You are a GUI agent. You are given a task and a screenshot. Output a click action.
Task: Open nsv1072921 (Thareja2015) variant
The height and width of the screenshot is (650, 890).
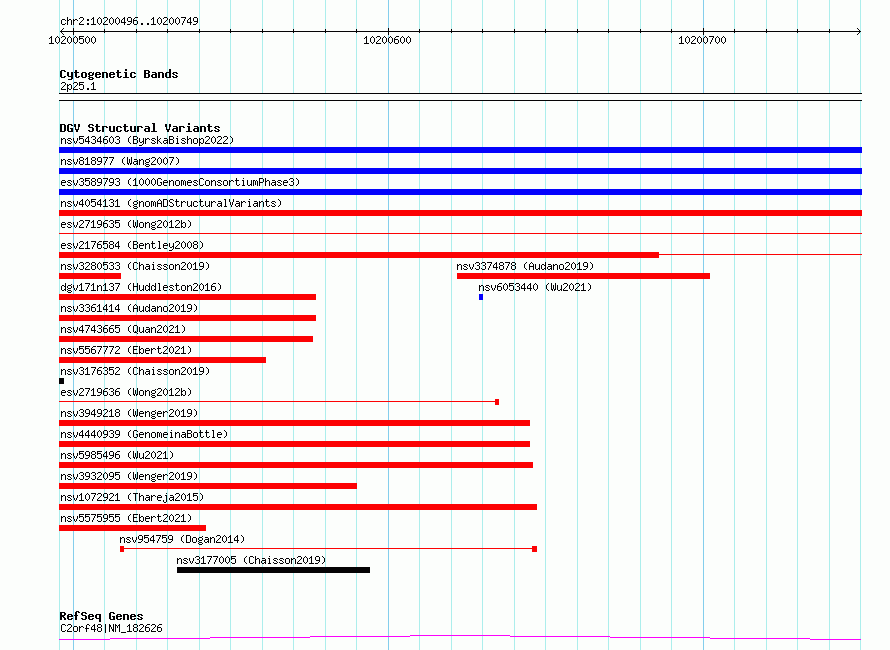(132, 497)
